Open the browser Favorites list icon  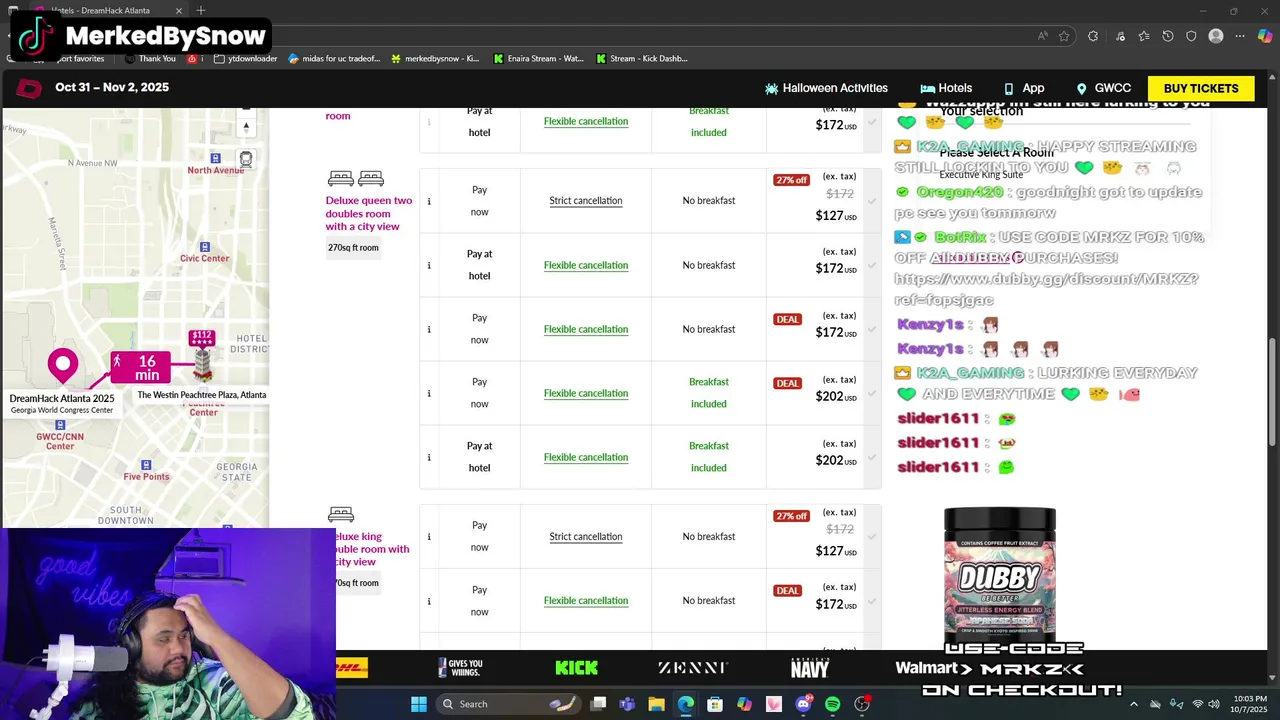click(1143, 36)
